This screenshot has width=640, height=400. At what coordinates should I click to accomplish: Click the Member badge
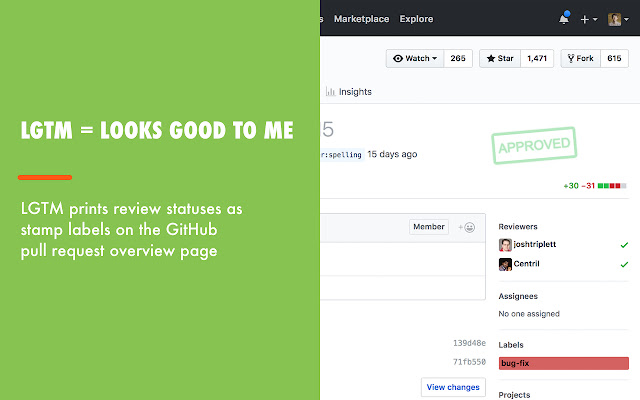tap(429, 227)
